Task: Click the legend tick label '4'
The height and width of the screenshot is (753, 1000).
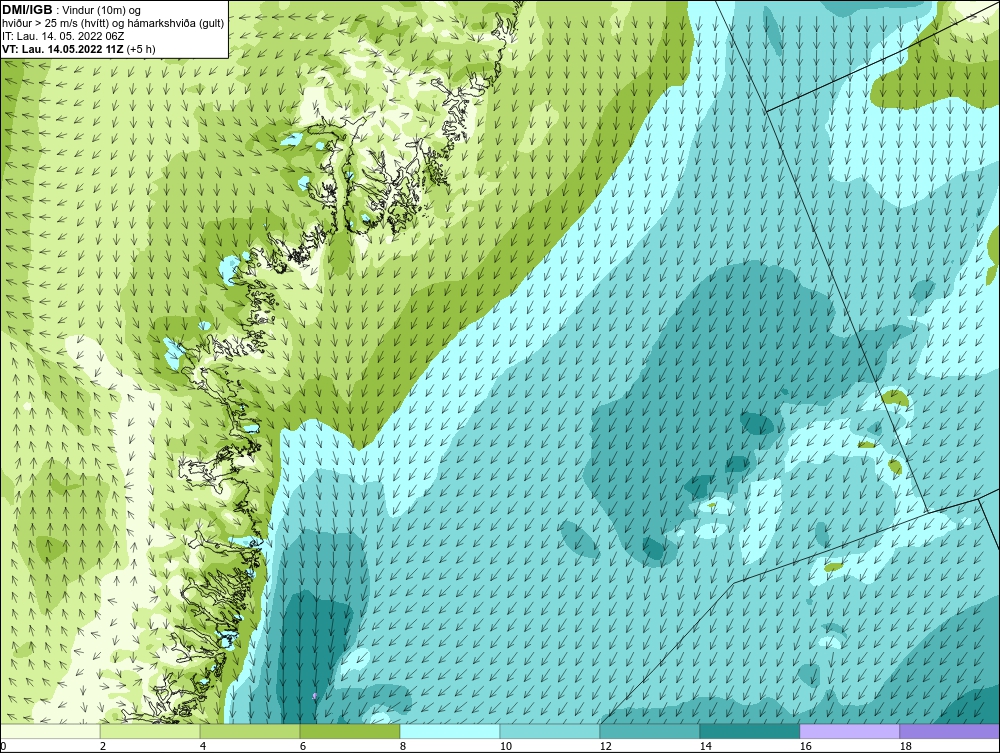Action: (203, 746)
